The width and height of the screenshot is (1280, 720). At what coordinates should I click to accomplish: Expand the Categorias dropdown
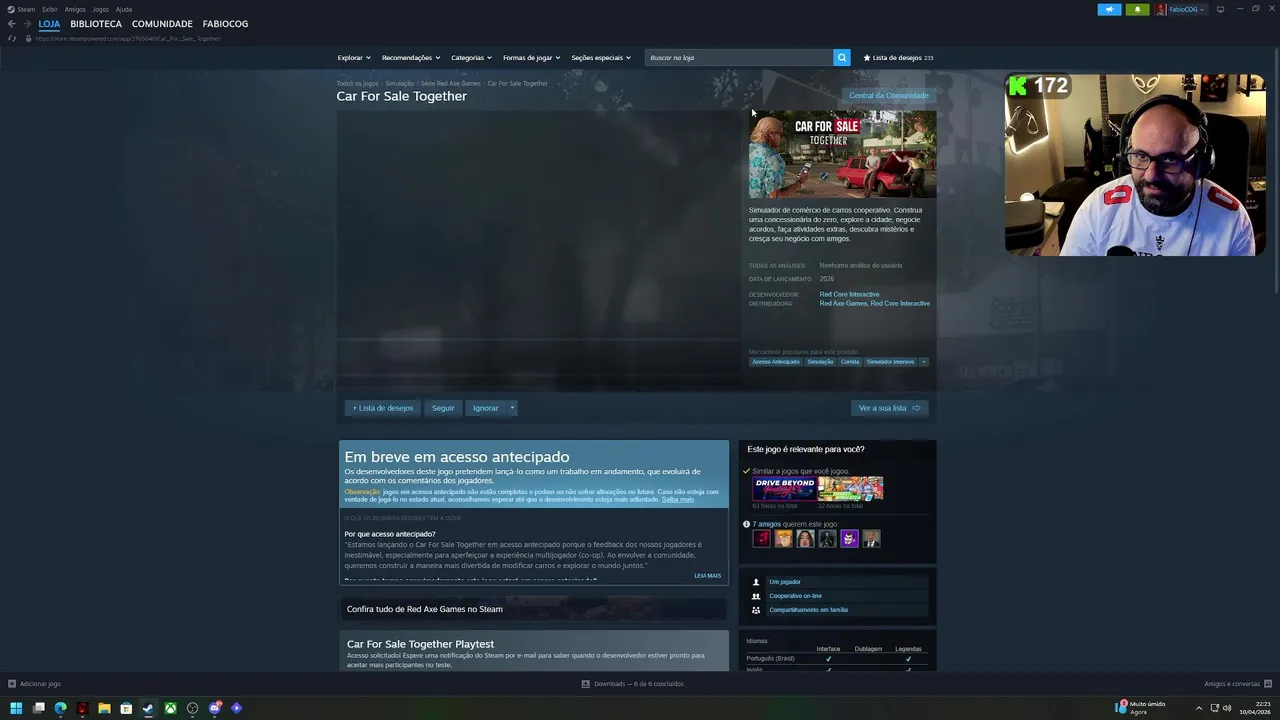point(471,58)
